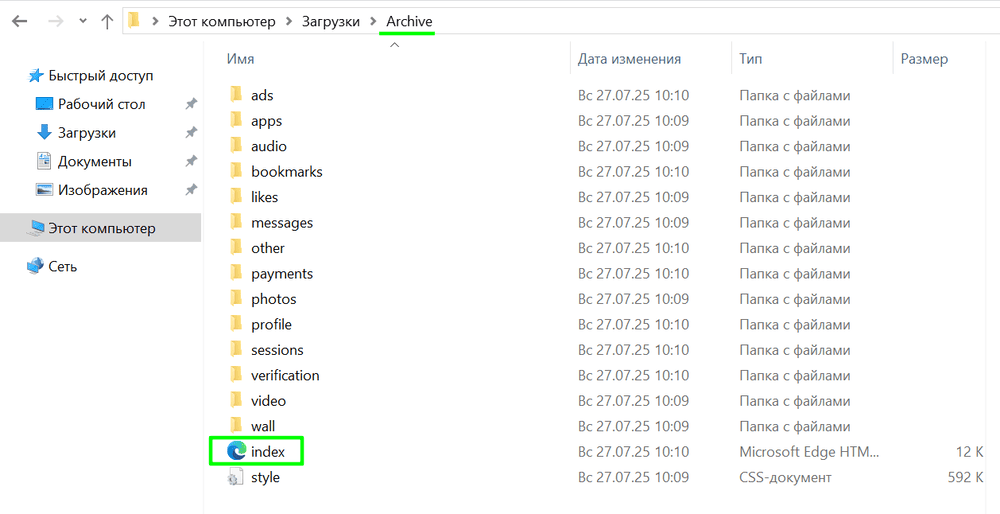Expand chevron after Этот компьютер breadcrumb
Image resolution: width=1000 pixels, height=514 pixels.
289,21
